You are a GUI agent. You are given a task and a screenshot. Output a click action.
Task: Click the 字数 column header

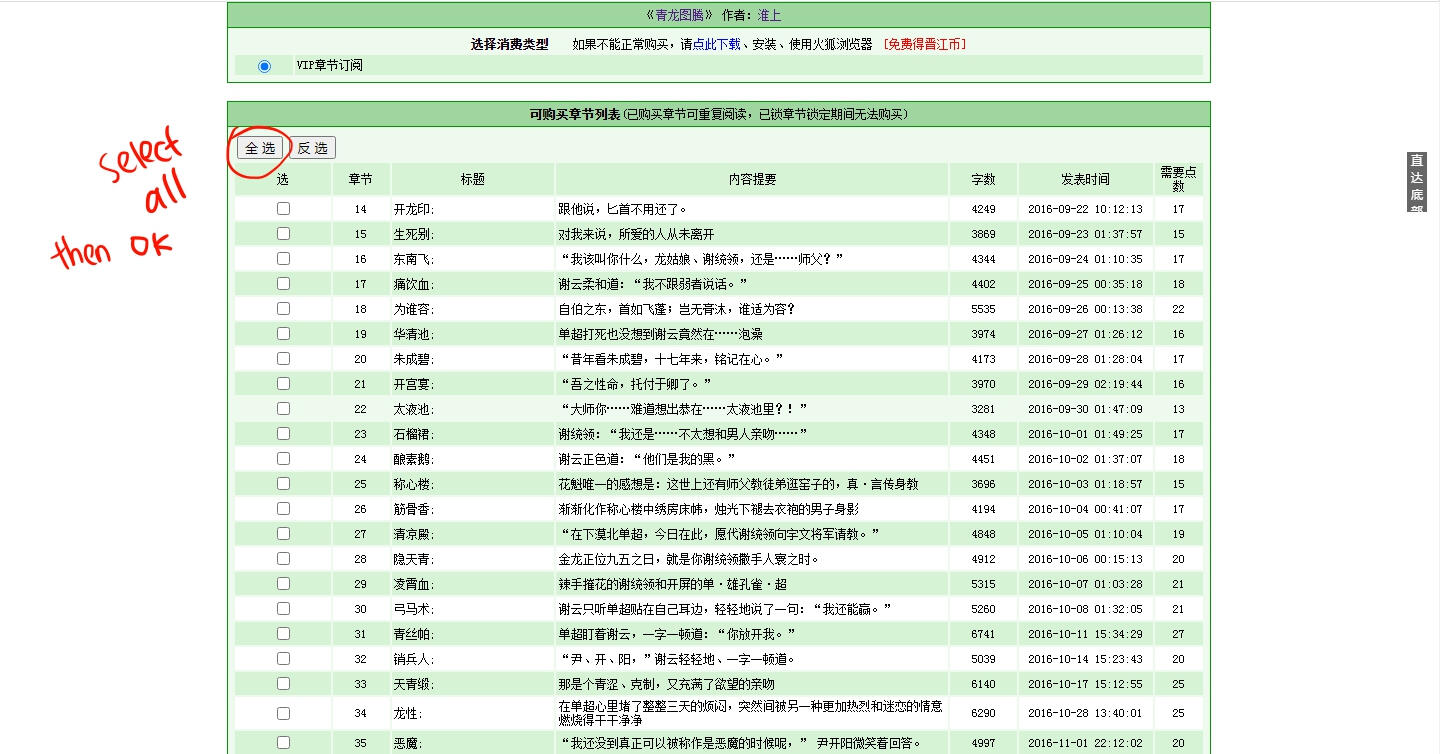pos(983,180)
